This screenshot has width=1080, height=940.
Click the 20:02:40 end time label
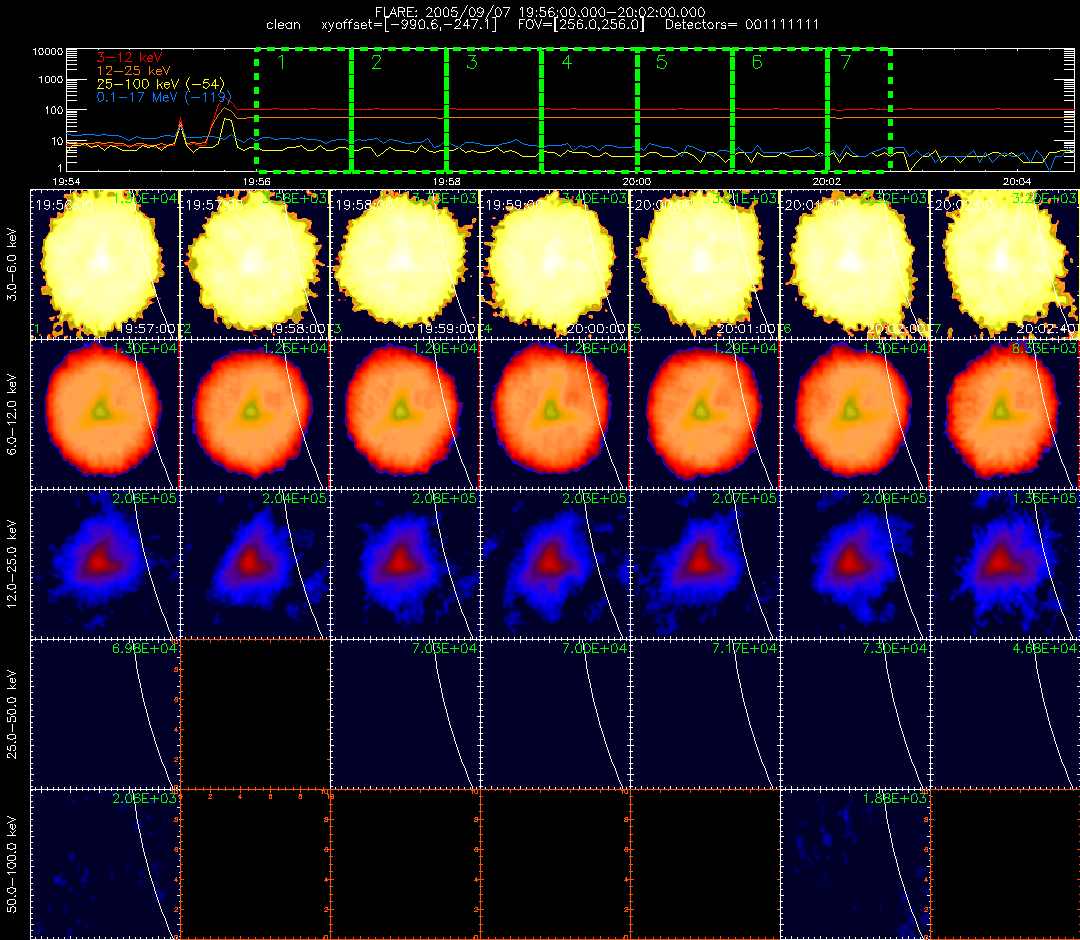[1047, 329]
